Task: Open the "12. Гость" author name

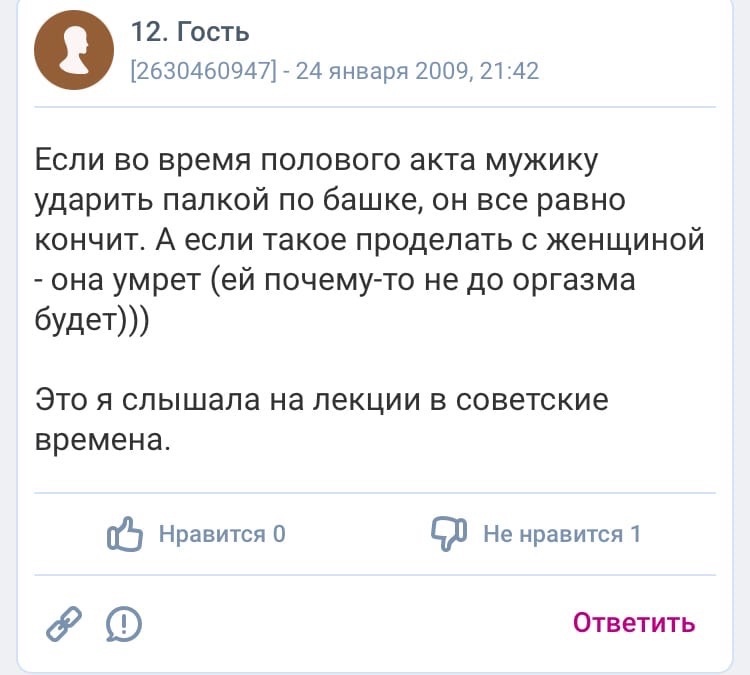Action: [x=190, y=33]
